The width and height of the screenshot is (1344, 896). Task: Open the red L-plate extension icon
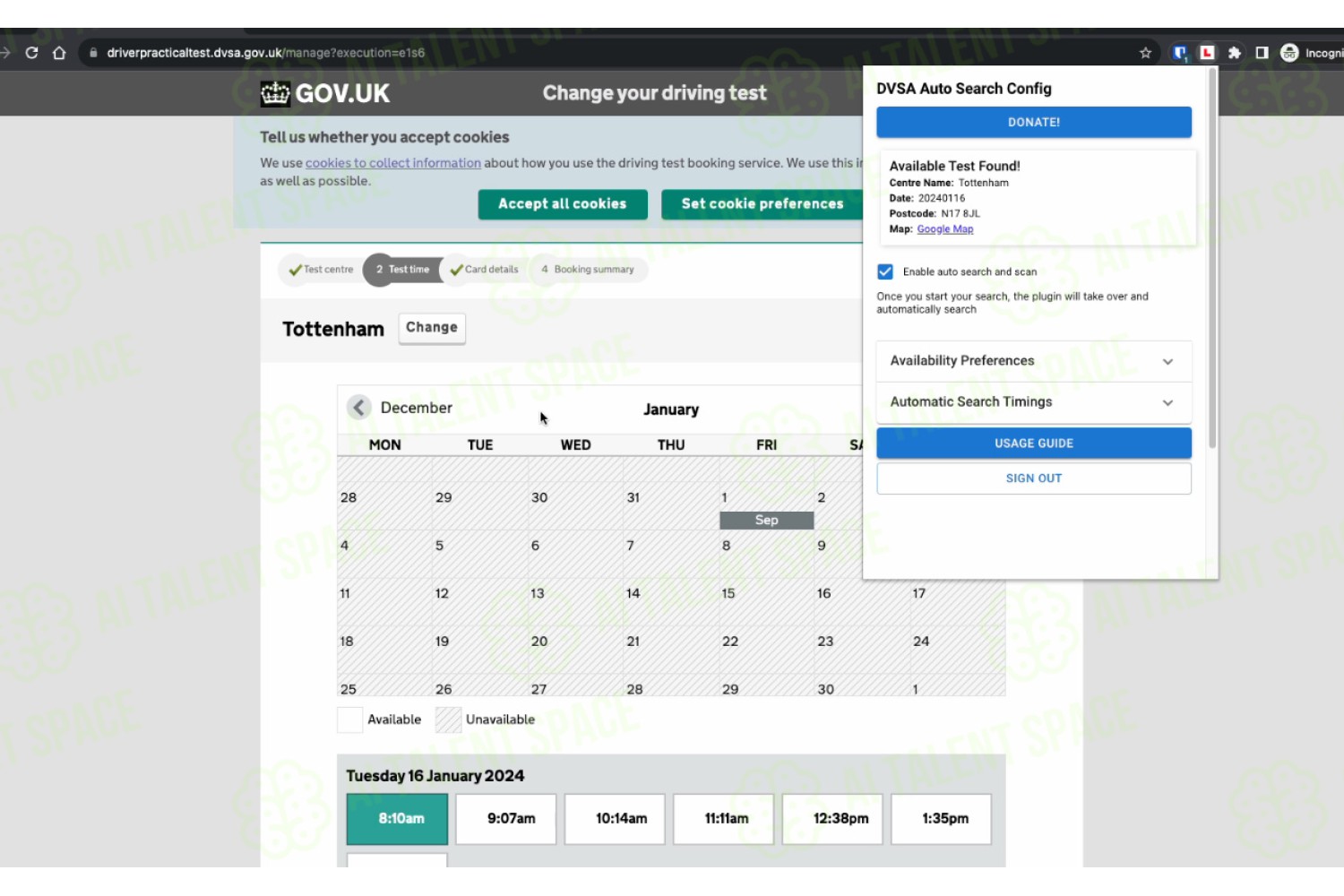tap(1207, 53)
